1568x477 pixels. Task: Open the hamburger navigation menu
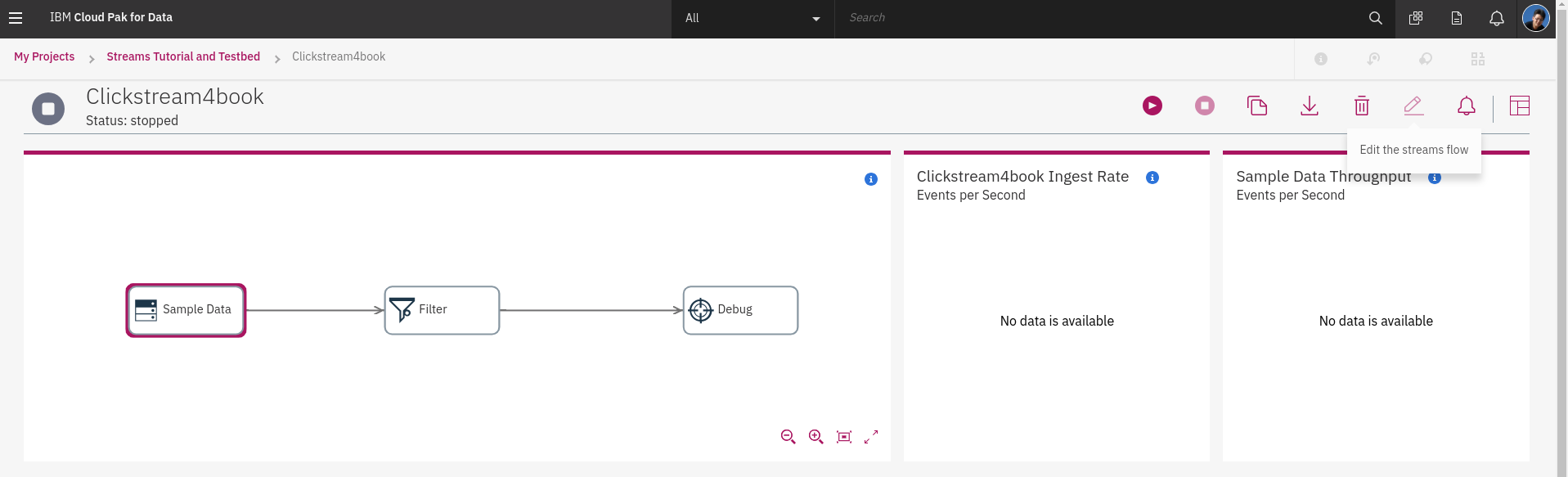(x=16, y=18)
